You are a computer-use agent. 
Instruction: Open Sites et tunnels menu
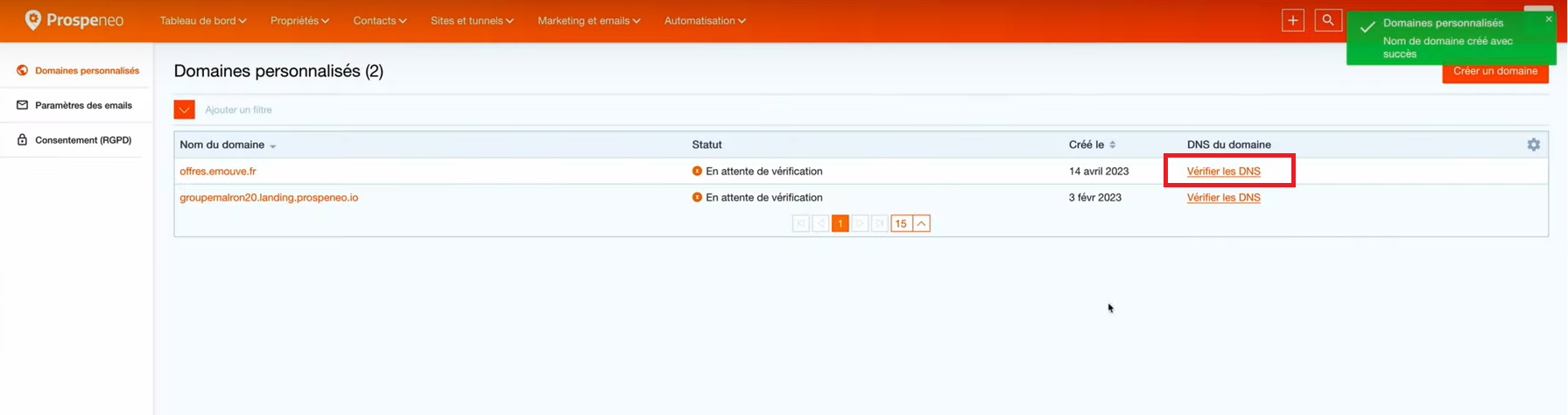click(472, 20)
